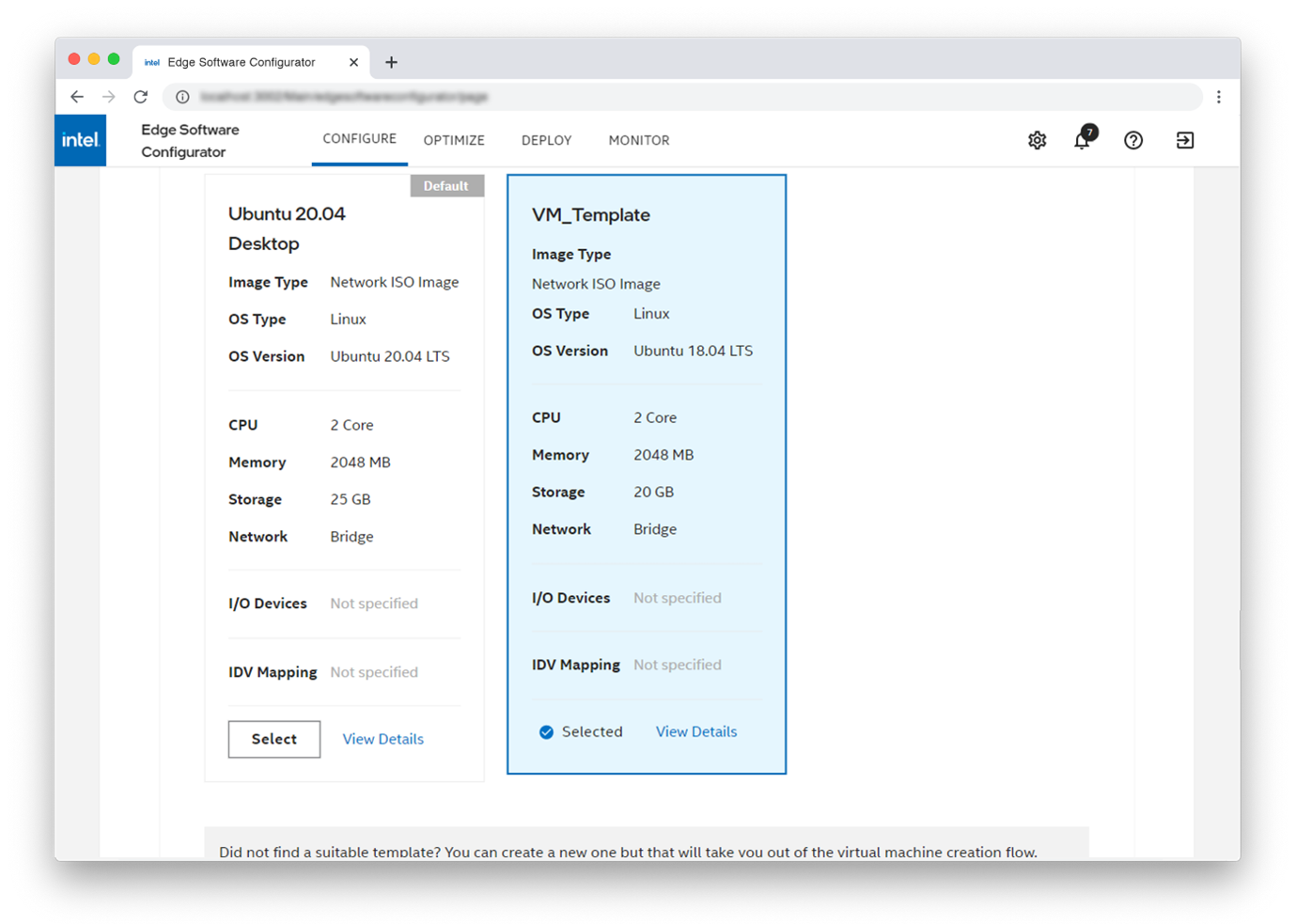Click the sign-out icon
This screenshot has height=924, width=1296.
[1184, 139]
